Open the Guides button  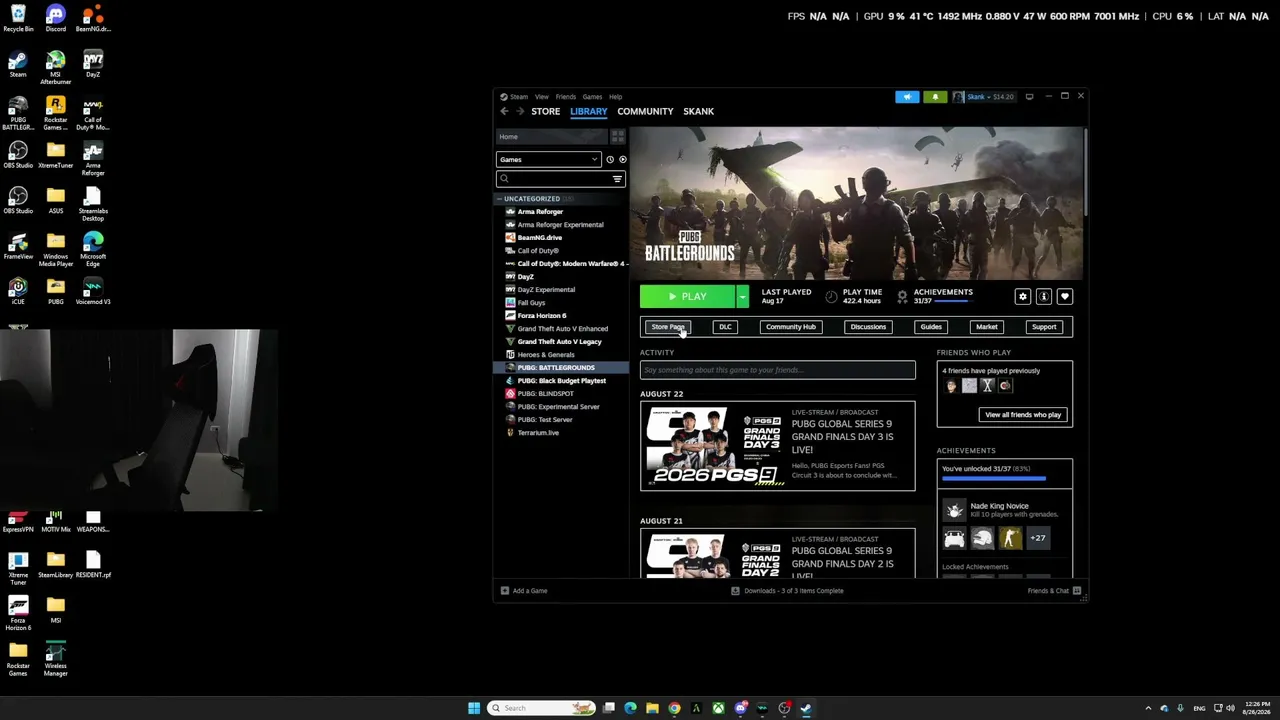click(931, 327)
